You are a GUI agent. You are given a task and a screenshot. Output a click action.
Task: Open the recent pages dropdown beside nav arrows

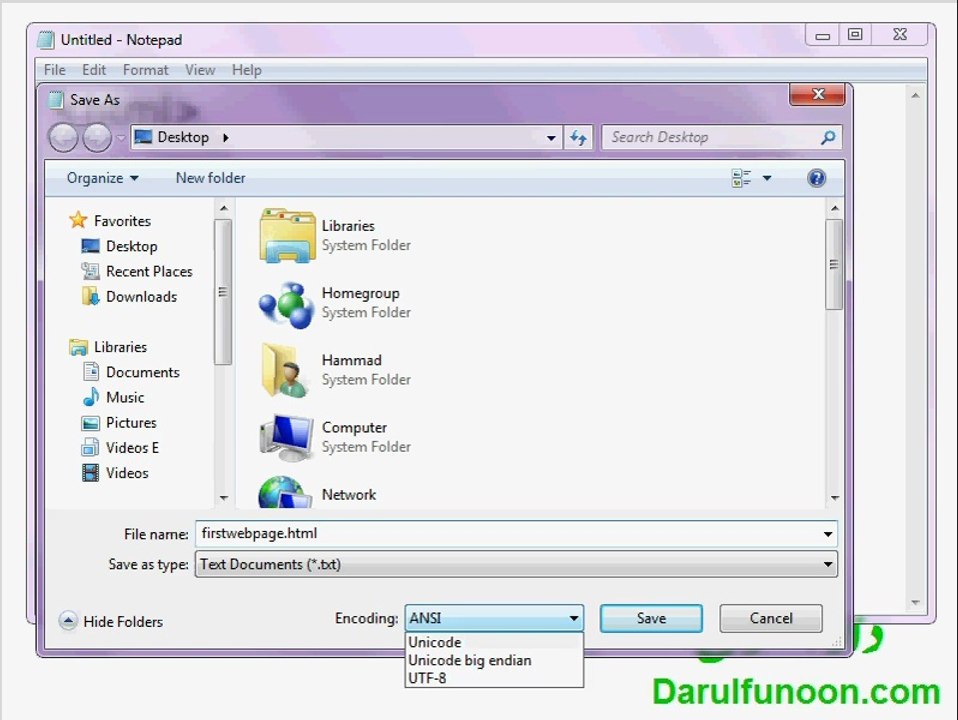point(121,138)
